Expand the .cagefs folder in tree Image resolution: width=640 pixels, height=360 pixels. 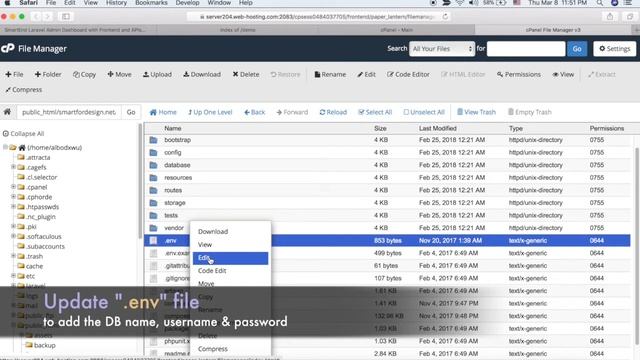[13, 167]
